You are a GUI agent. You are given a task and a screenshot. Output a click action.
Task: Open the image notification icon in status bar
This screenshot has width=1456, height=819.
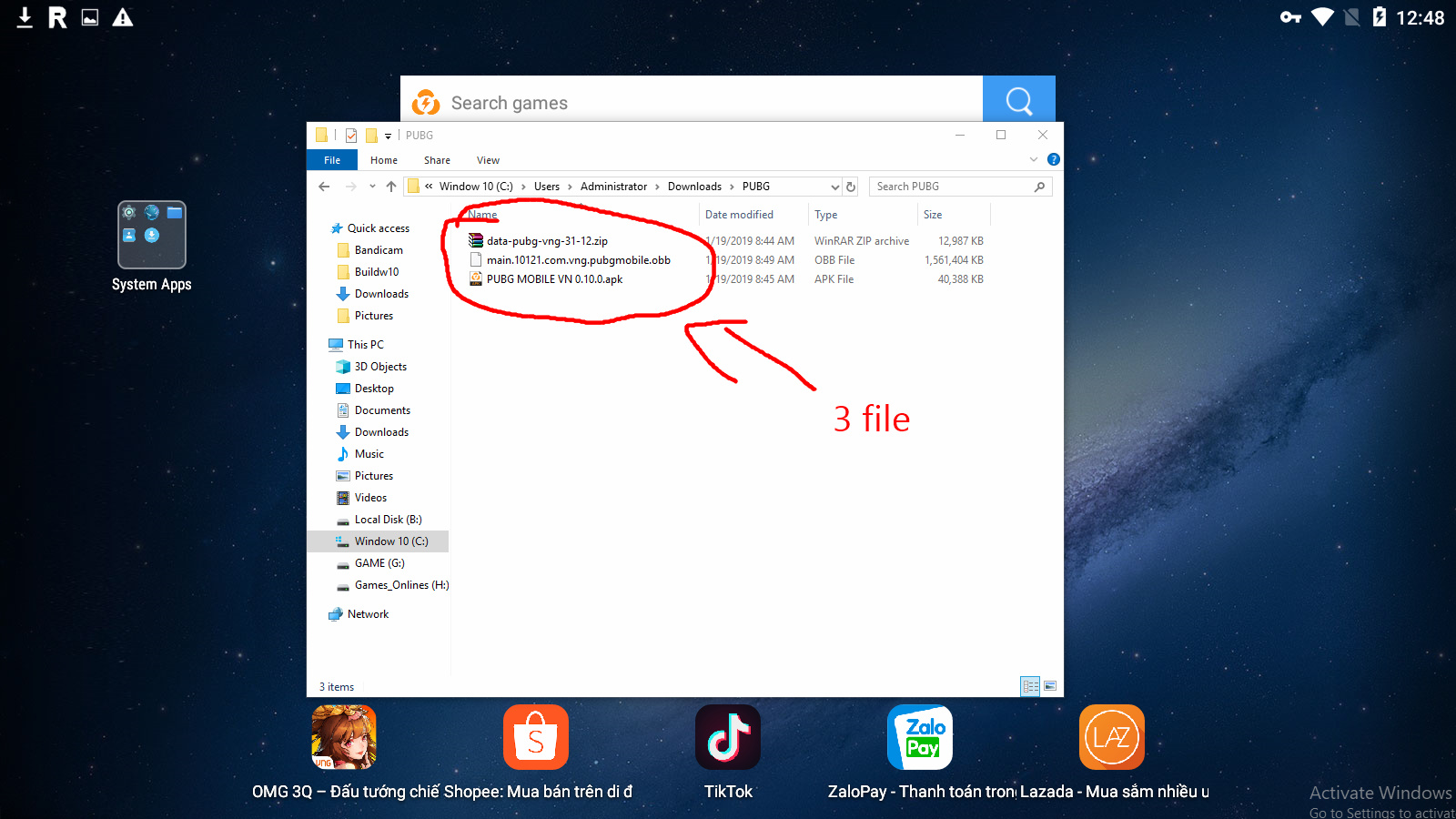[90, 17]
